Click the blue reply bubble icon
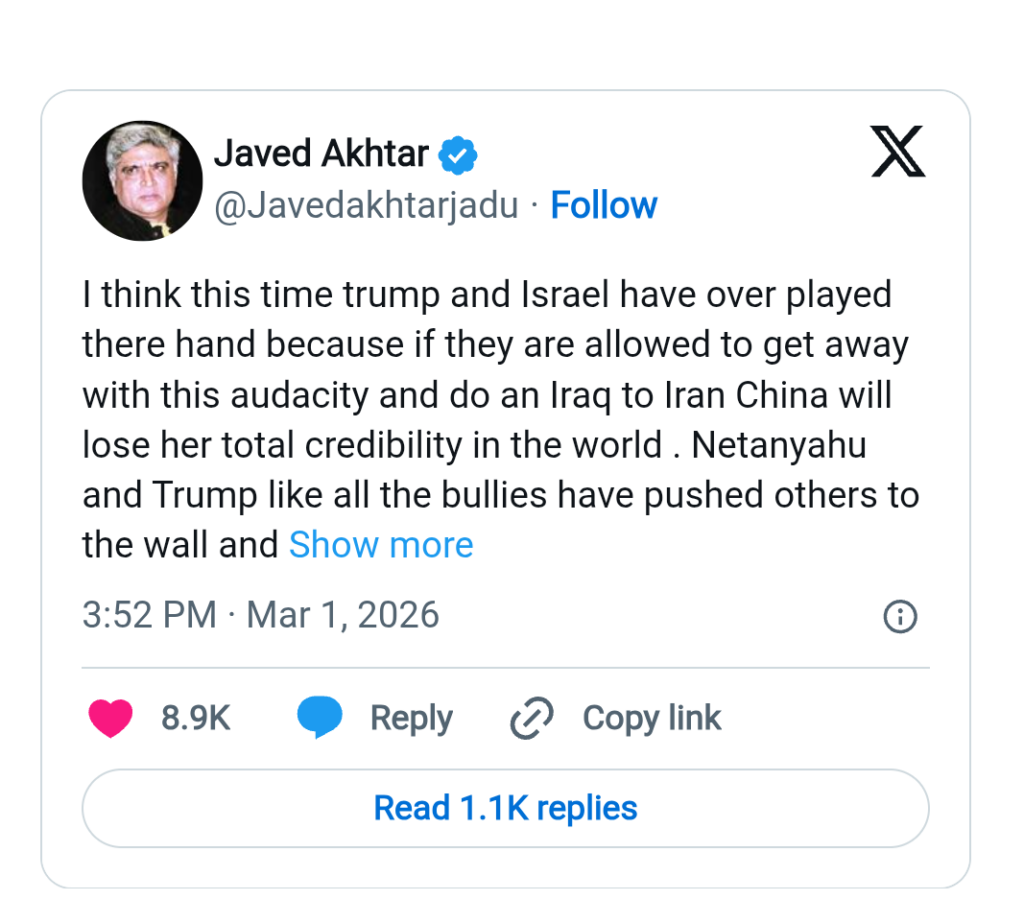 pyautogui.click(x=319, y=718)
